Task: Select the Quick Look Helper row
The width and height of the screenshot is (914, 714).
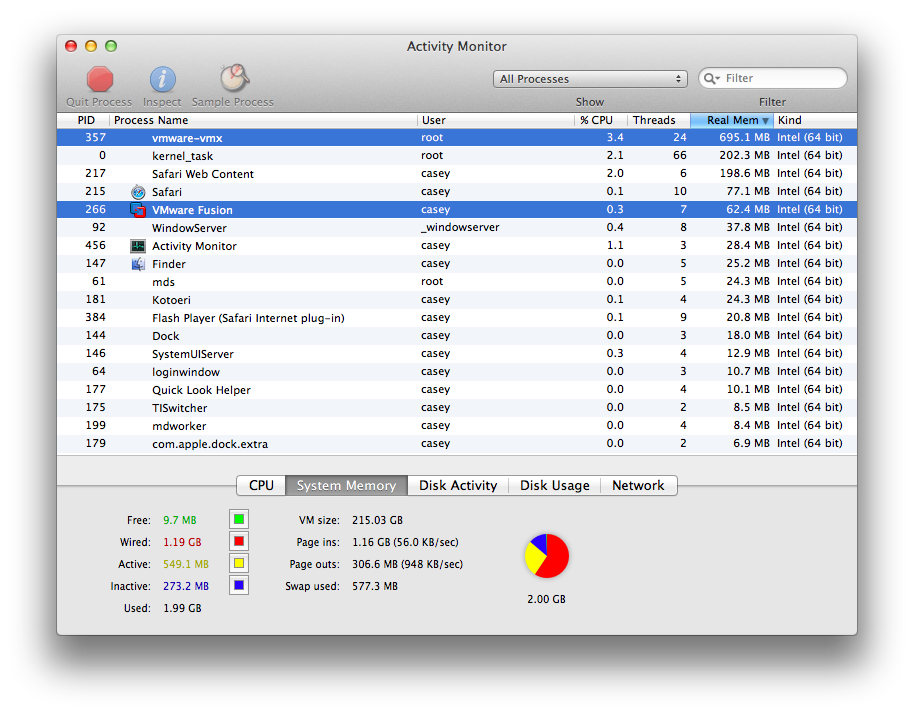Action: [x=457, y=389]
